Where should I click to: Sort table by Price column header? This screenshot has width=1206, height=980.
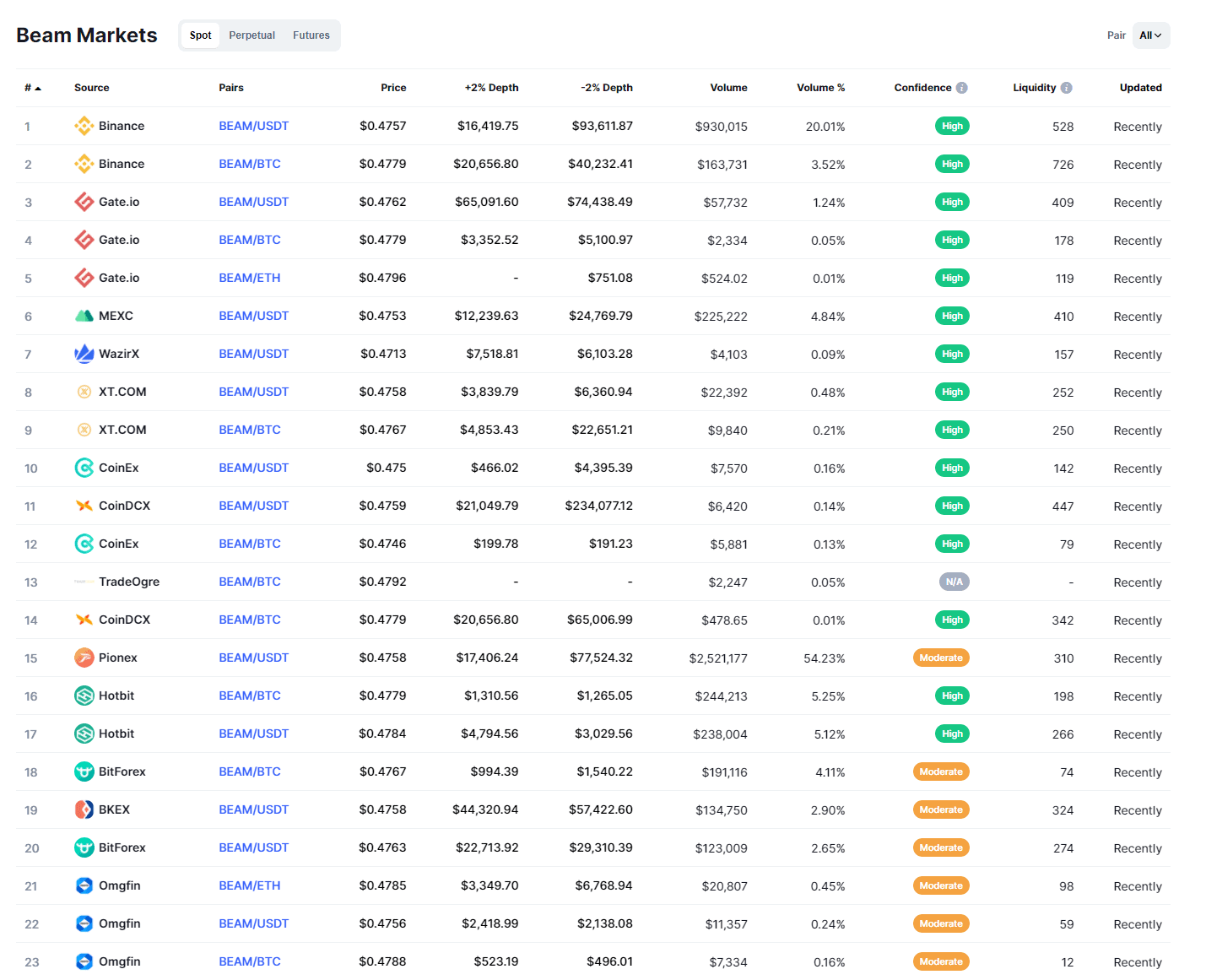[393, 88]
